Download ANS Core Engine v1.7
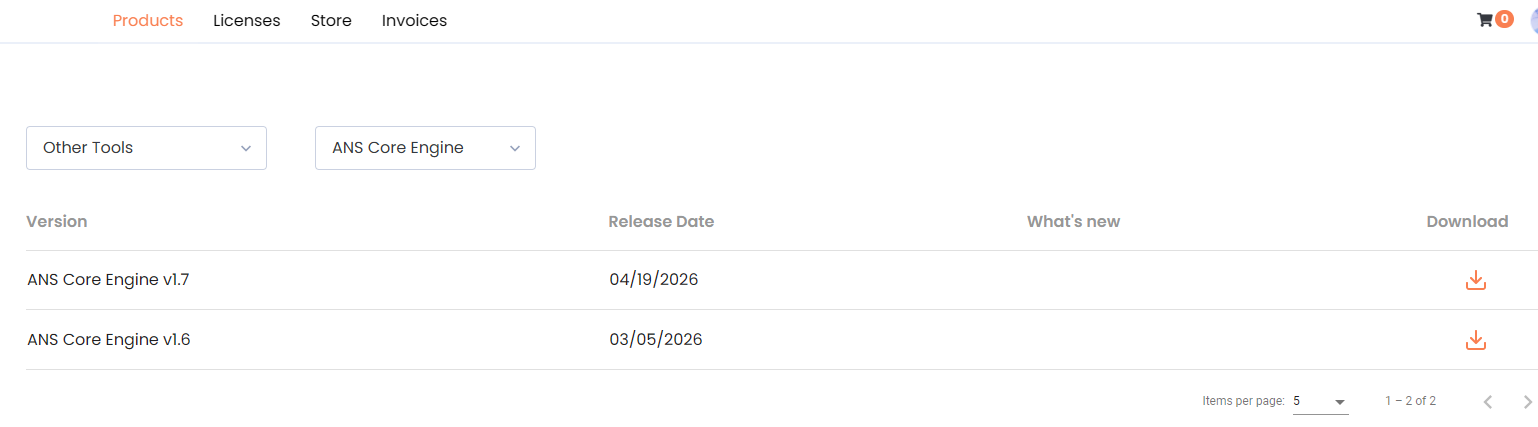 point(1475,280)
